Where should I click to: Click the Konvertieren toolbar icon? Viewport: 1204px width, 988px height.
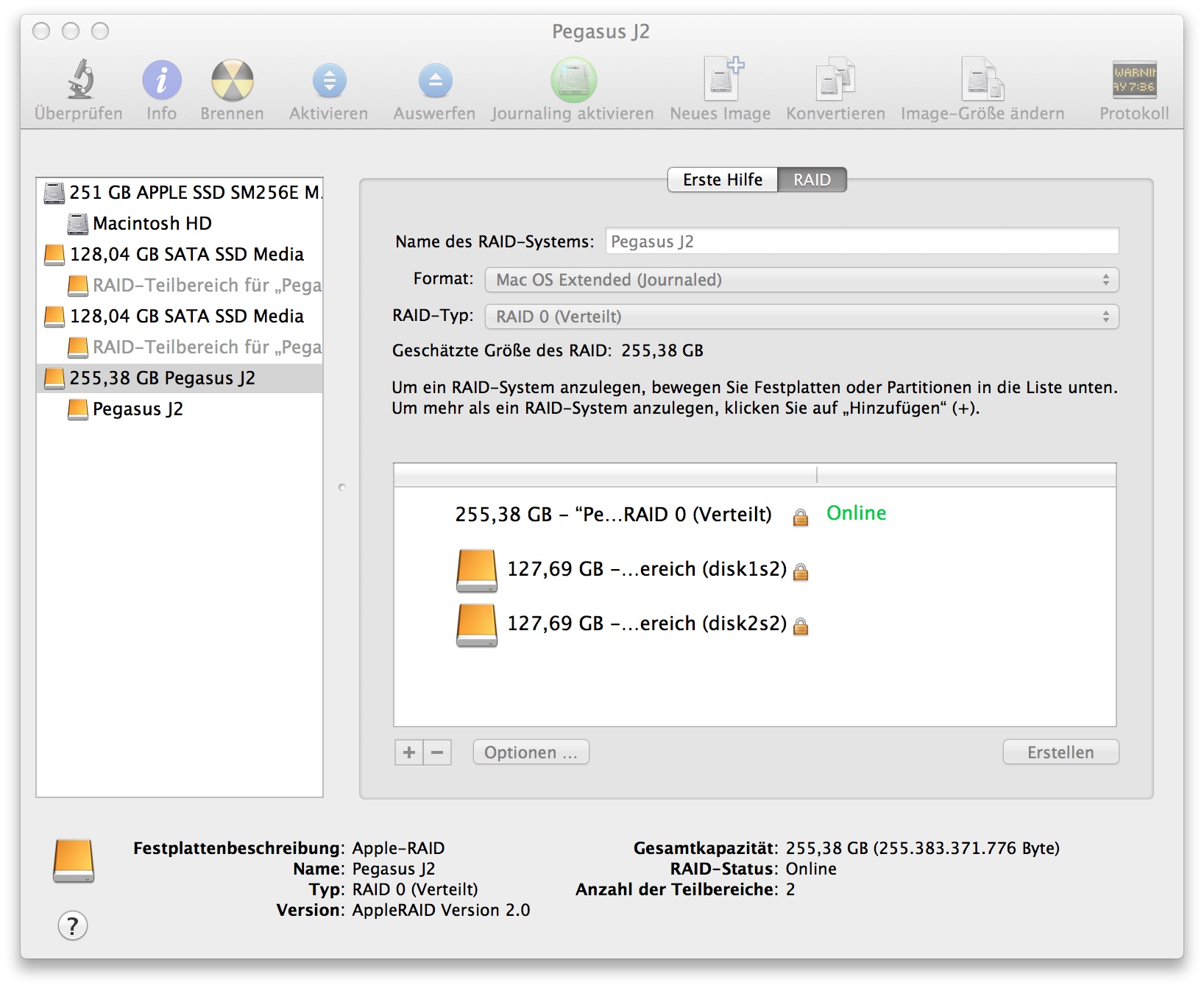click(835, 79)
